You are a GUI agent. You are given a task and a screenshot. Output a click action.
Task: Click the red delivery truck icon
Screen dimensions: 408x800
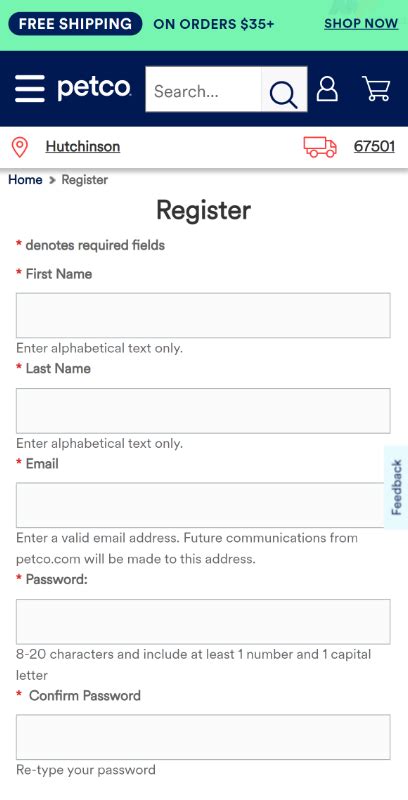pyautogui.click(x=320, y=147)
